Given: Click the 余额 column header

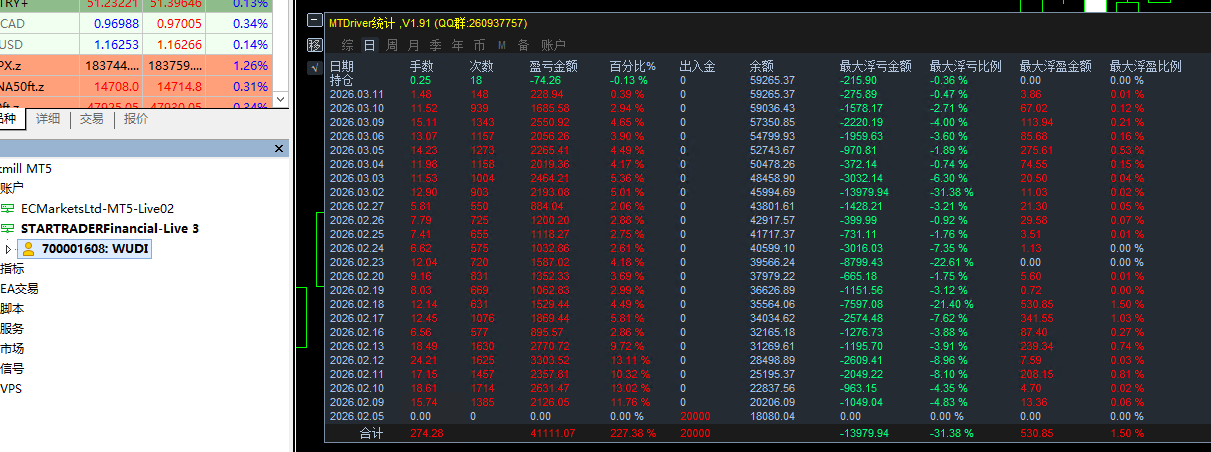Looking at the screenshot, I should click(762, 66).
